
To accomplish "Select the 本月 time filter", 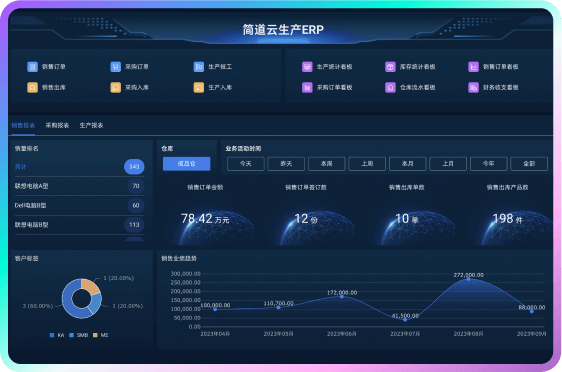I will [x=408, y=164].
